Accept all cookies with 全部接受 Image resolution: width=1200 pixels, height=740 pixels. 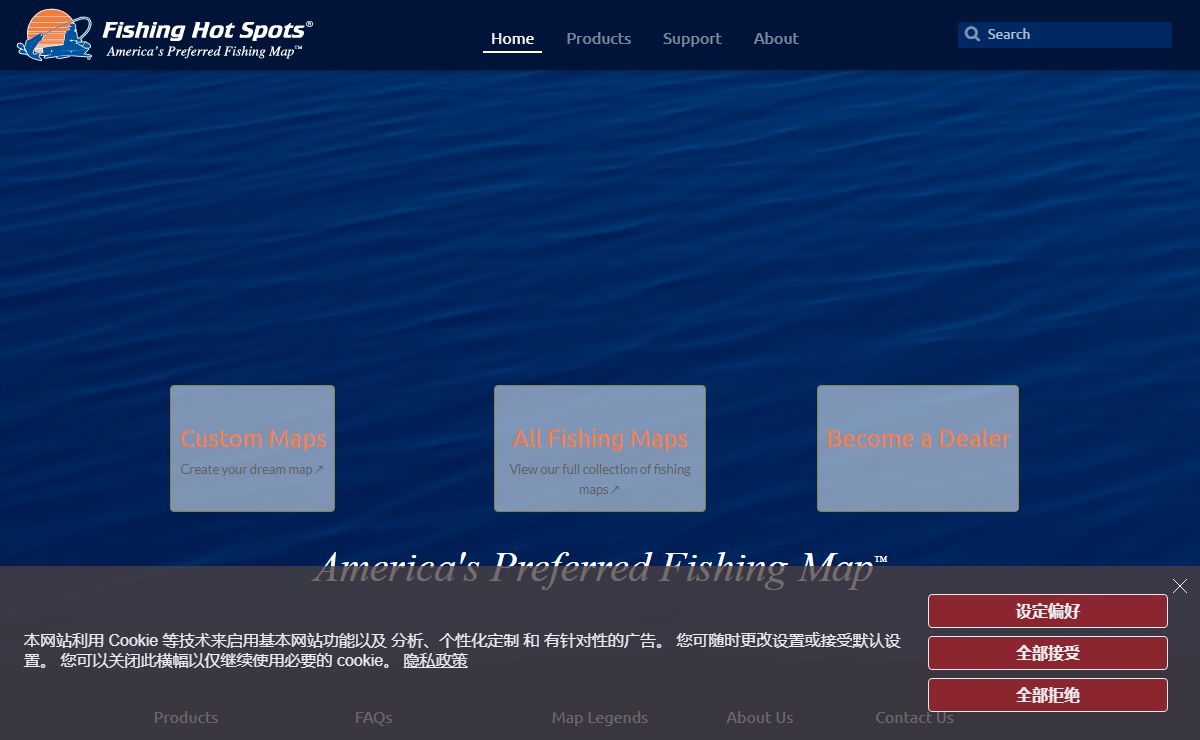(1047, 653)
